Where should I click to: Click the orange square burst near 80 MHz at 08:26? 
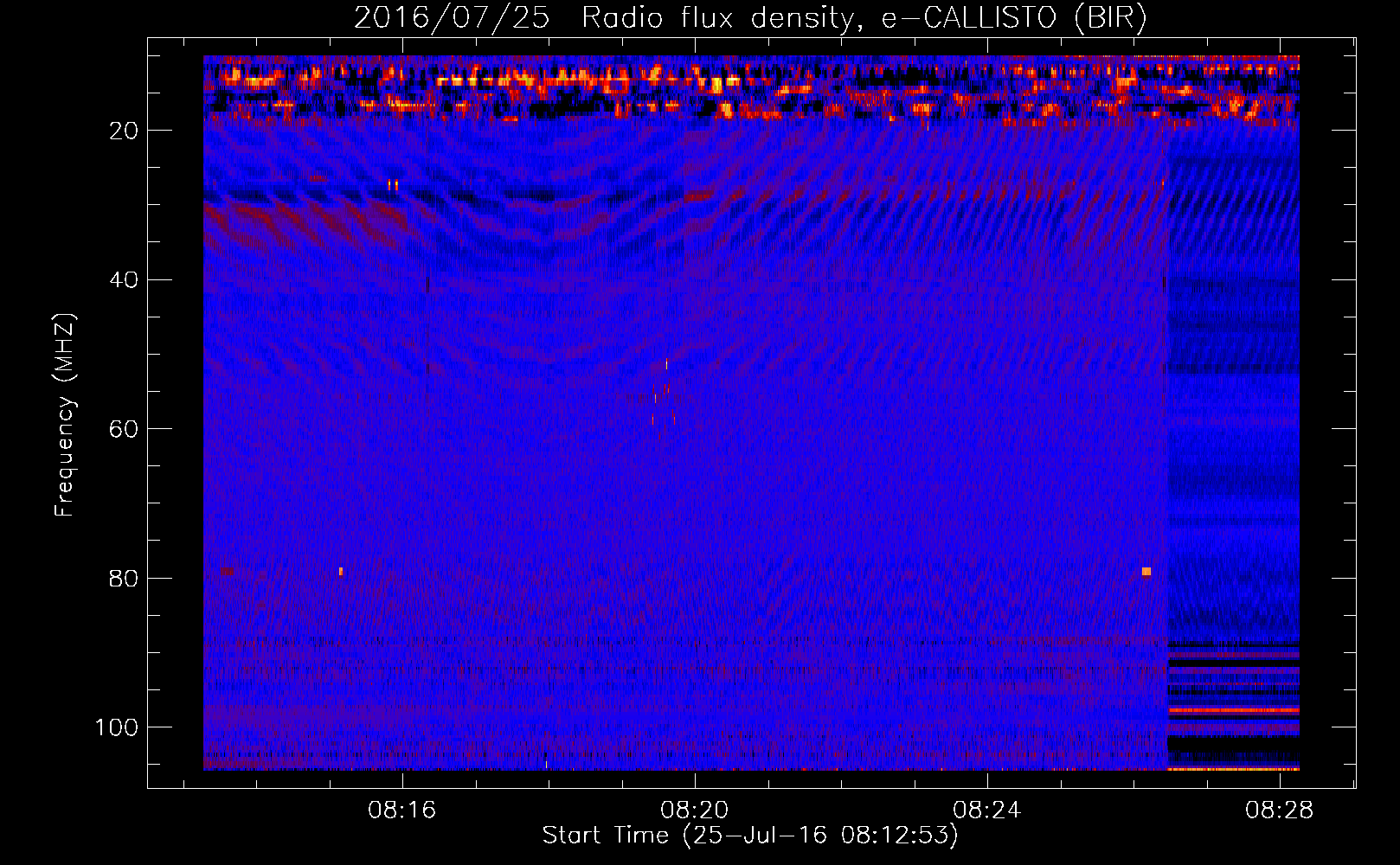1146,572
